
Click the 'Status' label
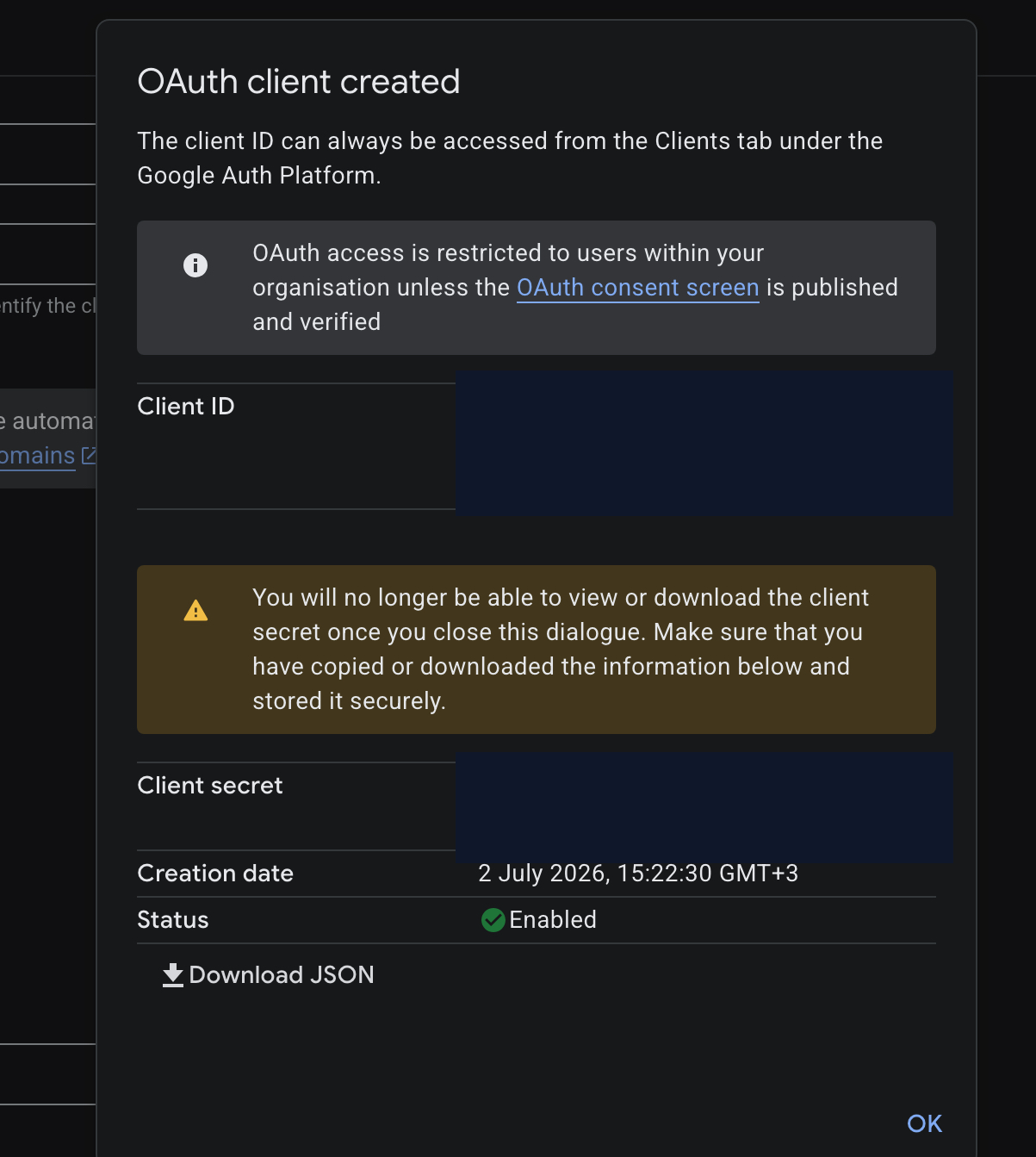173,920
